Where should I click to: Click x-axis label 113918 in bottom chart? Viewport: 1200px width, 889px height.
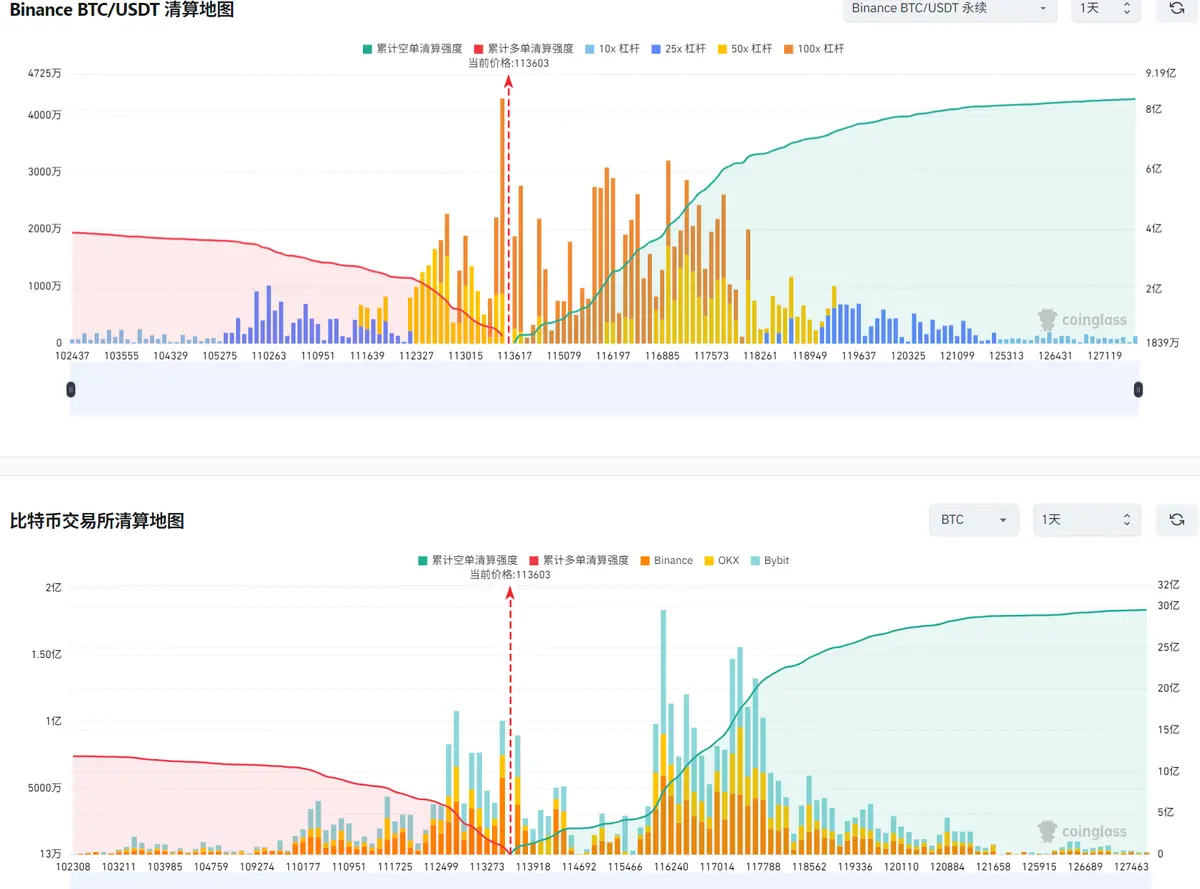pos(532,868)
